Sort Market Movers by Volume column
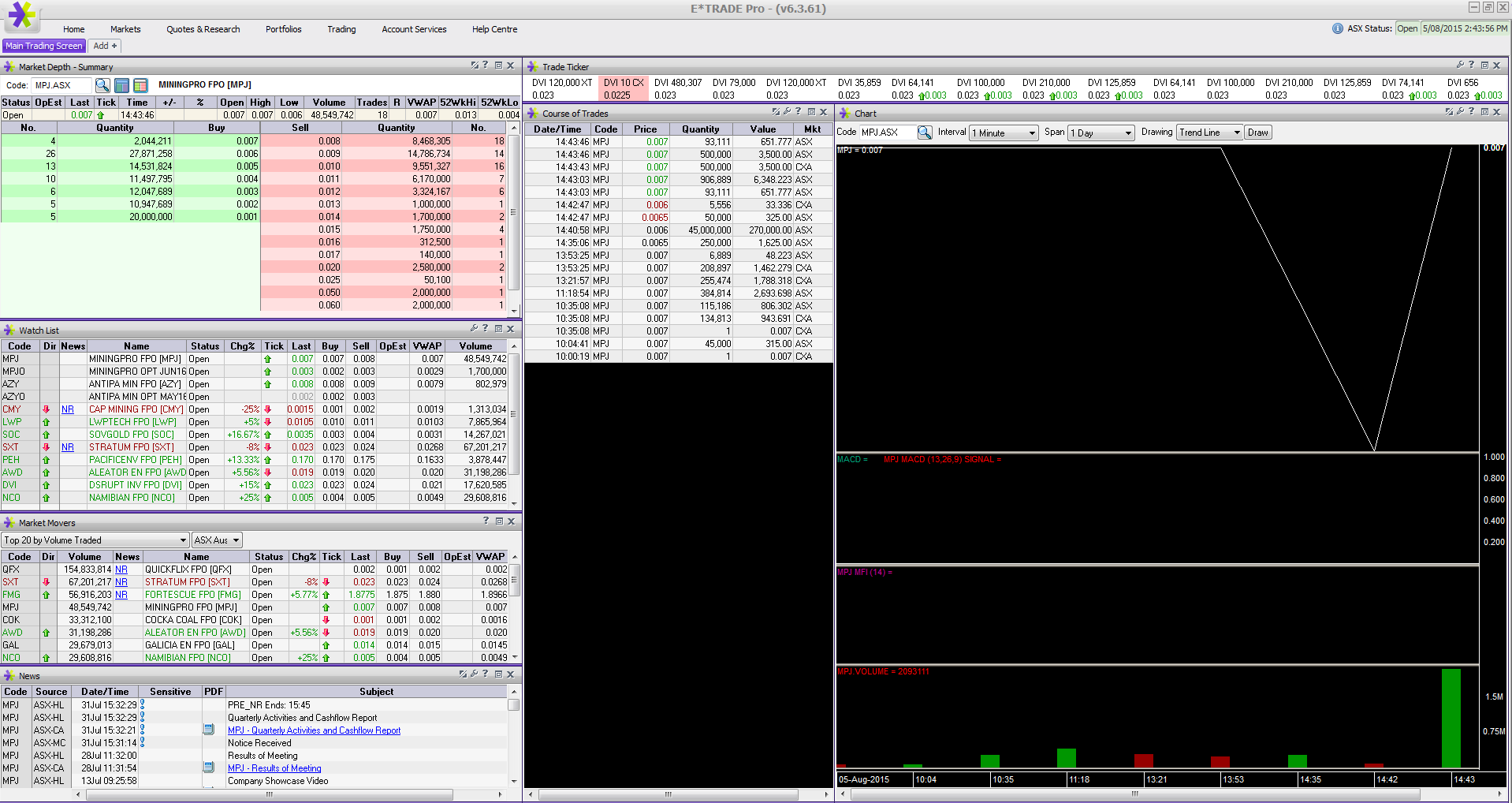The image size is (1512, 803). click(x=84, y=557)
